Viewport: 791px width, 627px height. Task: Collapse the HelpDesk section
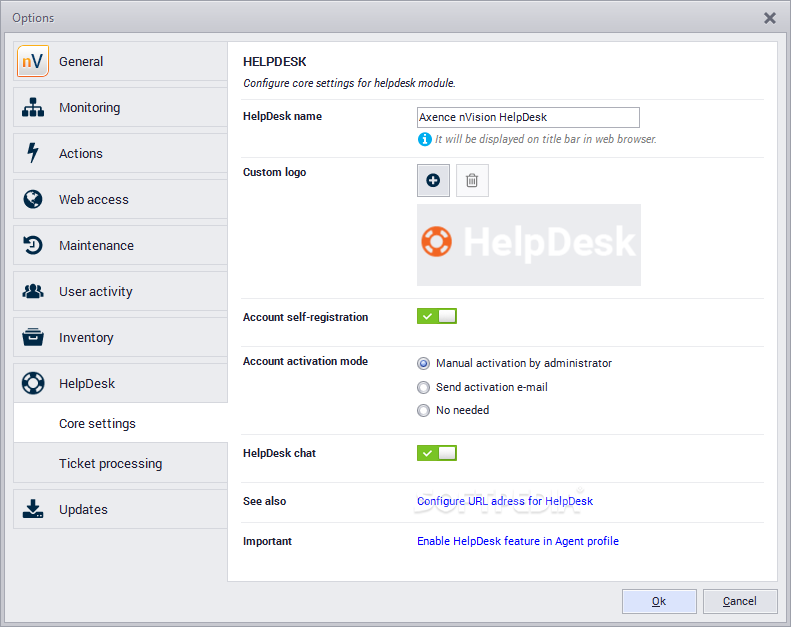click(x=121, y=383)
